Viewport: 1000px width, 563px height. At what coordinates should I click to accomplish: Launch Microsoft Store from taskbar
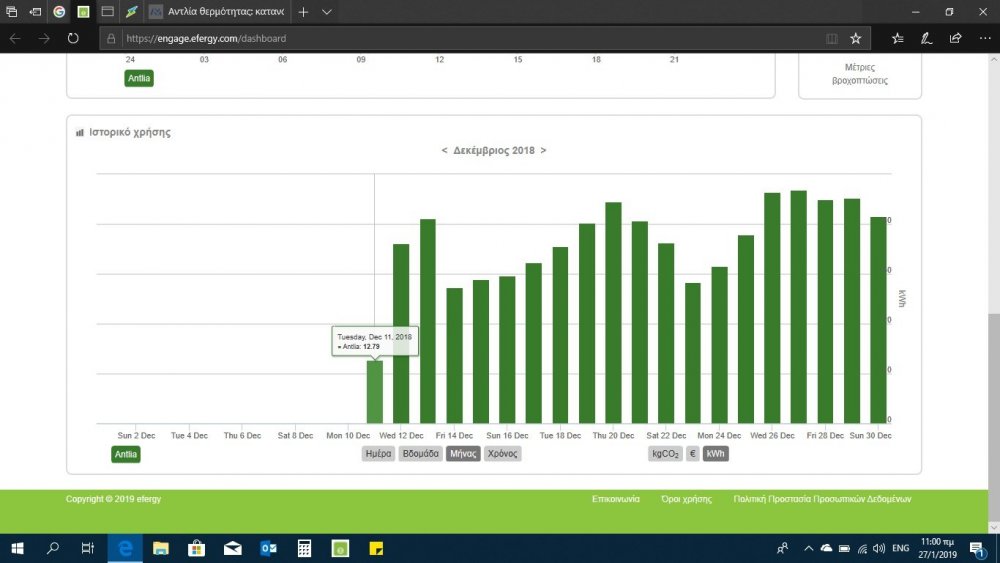(x=197, y=548)
